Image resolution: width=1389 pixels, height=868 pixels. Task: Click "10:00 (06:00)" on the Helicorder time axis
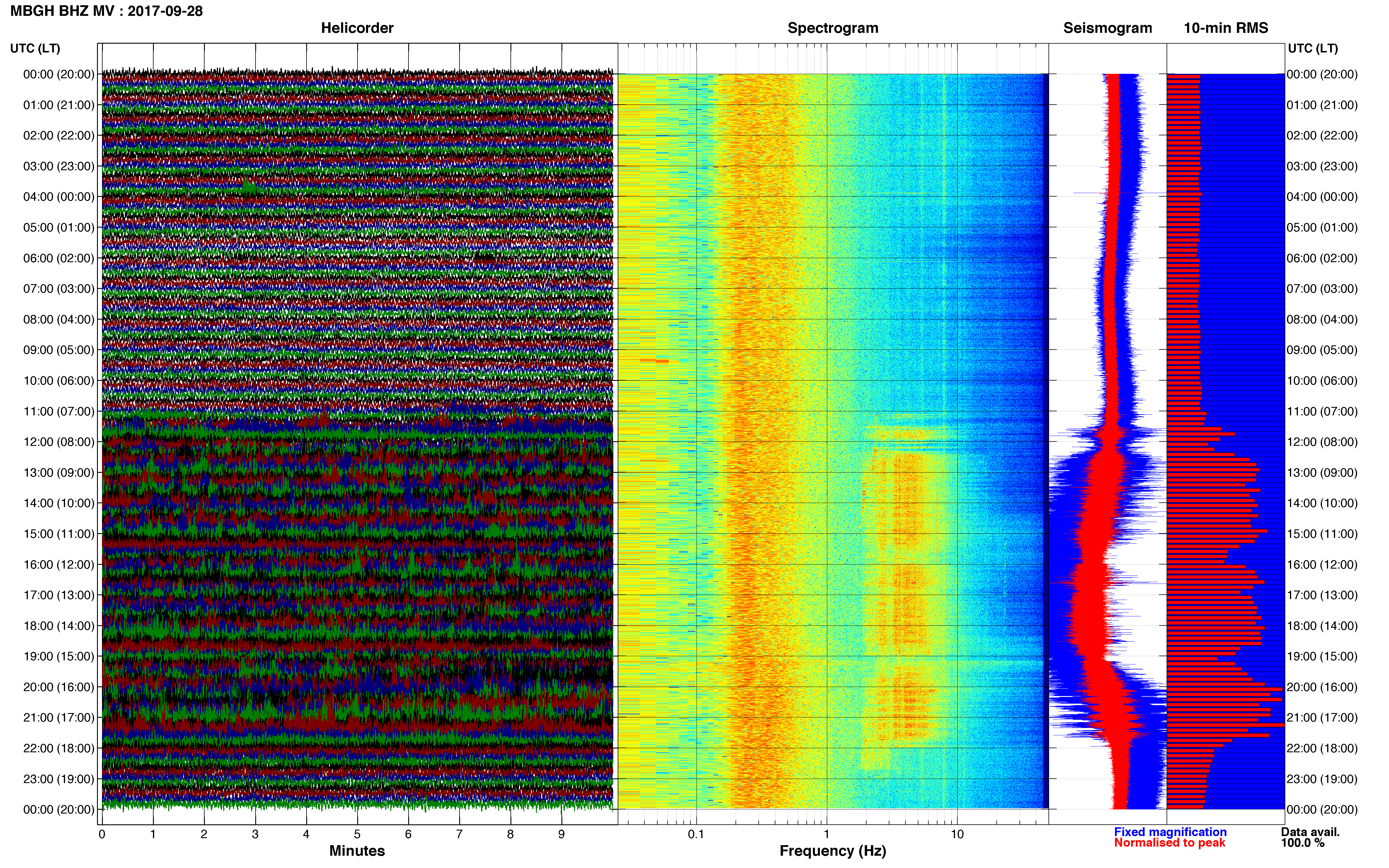59,381
